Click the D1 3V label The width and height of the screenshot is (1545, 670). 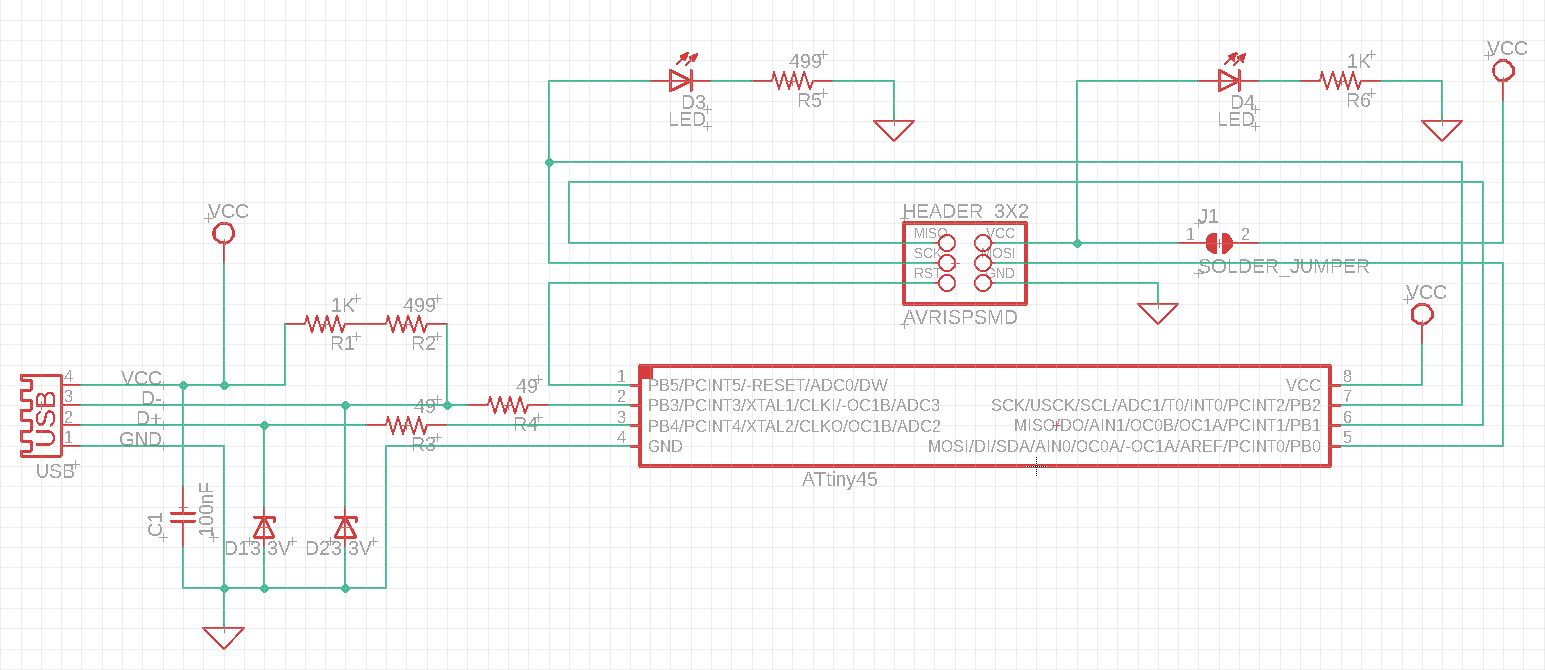click(260, 548)
